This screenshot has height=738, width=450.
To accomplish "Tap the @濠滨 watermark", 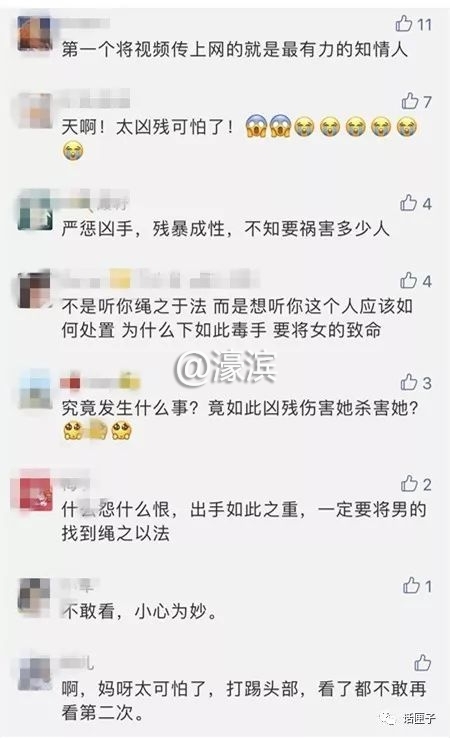I will (225, 368).
